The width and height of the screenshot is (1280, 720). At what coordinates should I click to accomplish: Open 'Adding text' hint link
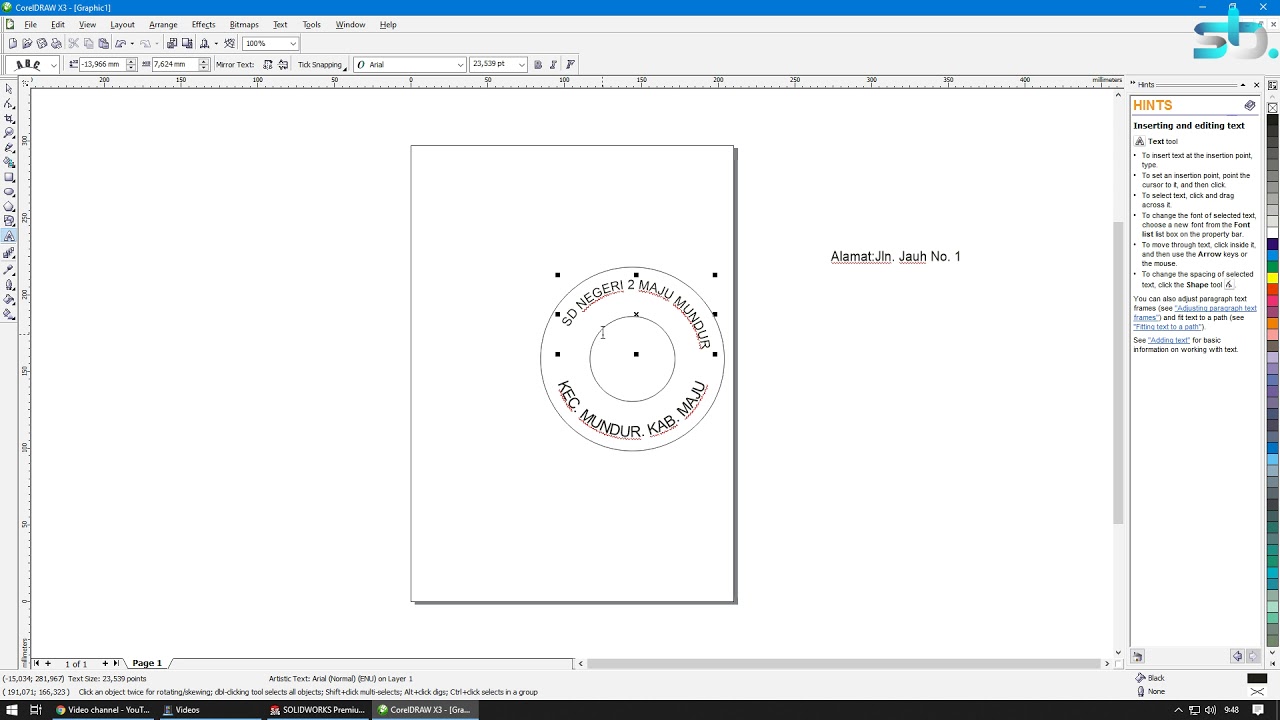tap(1169, 340)
